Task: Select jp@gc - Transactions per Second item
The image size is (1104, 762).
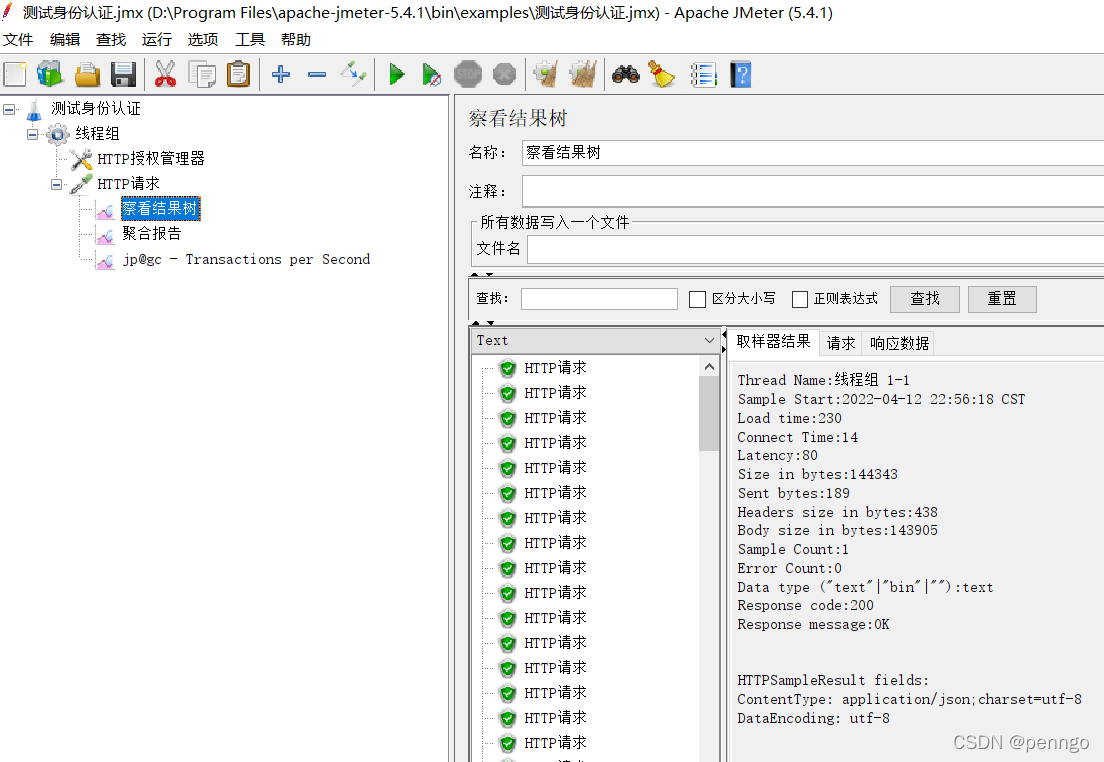Action: [246, 259]
